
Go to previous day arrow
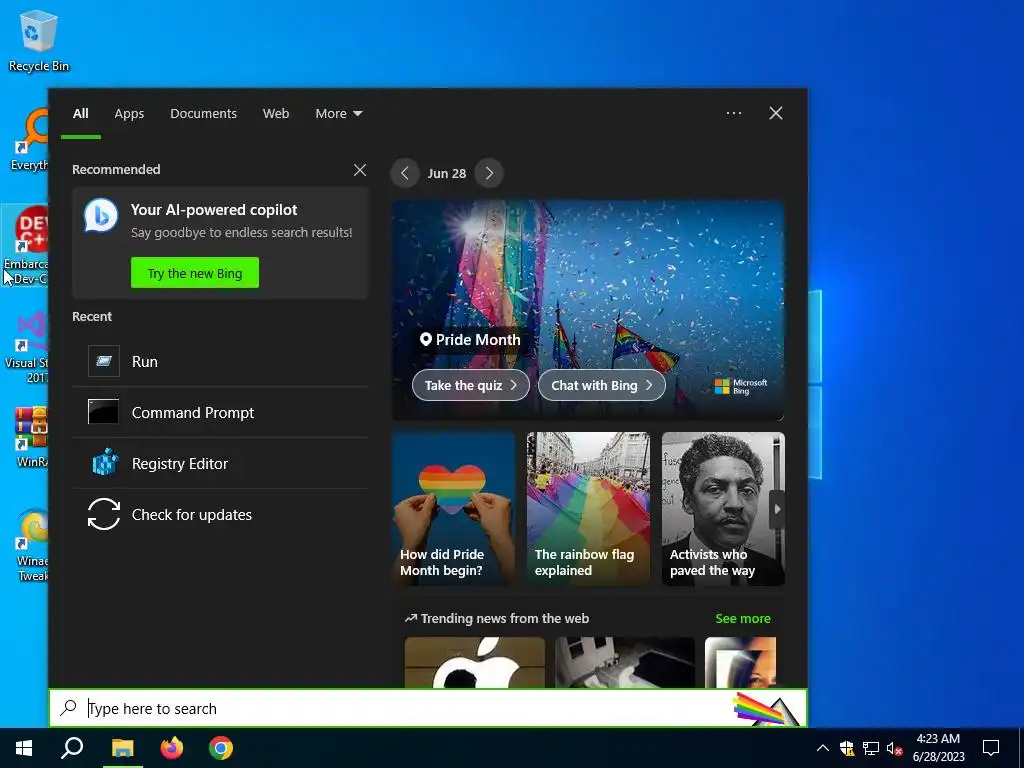(x=405, y=173)
